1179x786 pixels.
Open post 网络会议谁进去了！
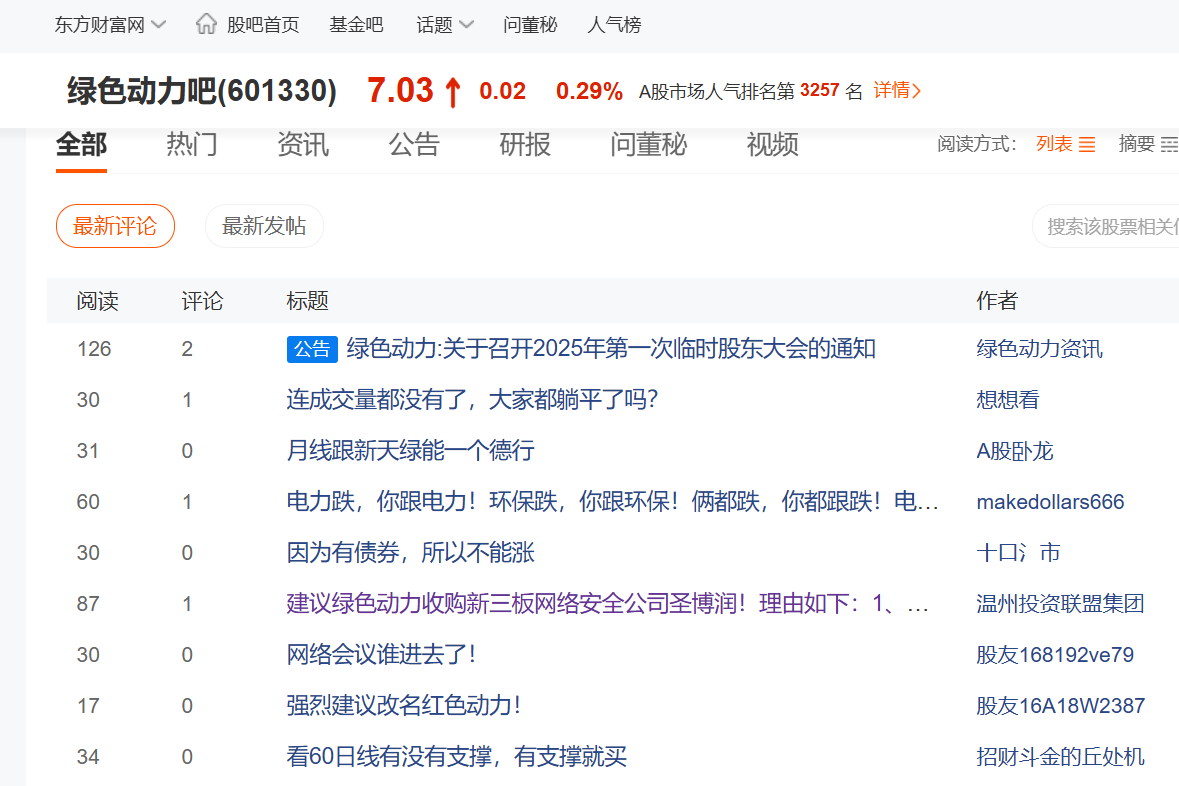(382, 654)
